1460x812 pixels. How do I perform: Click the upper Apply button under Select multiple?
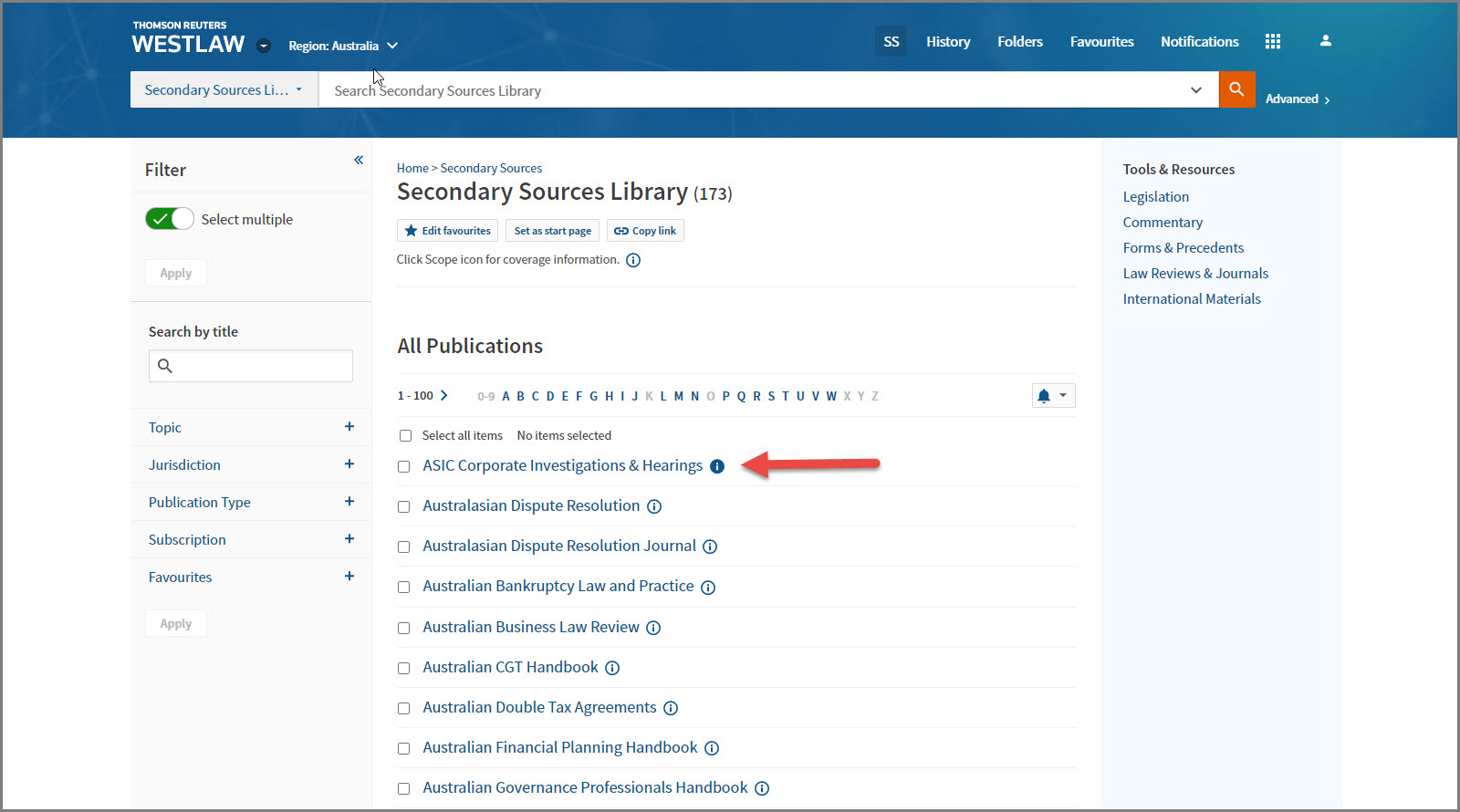tap(176, 273)
